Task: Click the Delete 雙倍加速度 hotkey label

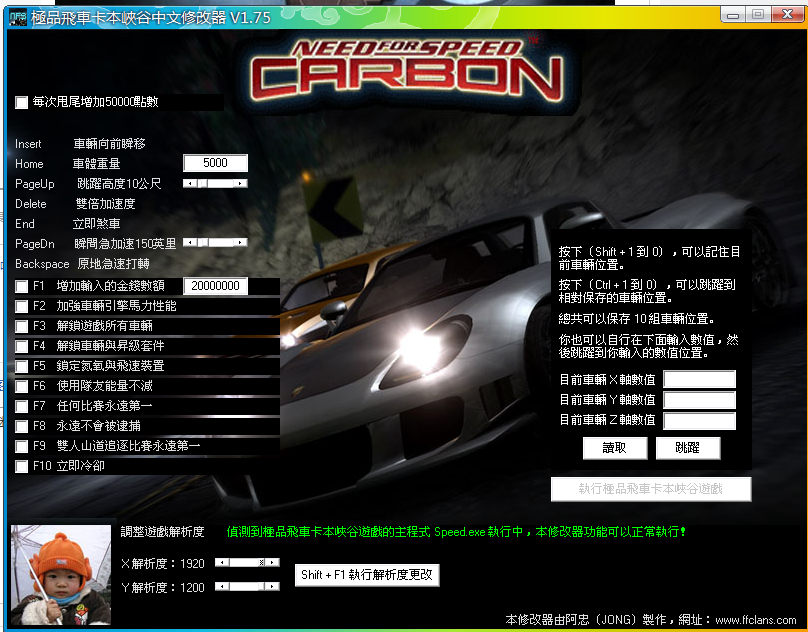Action: click(75, 204)
